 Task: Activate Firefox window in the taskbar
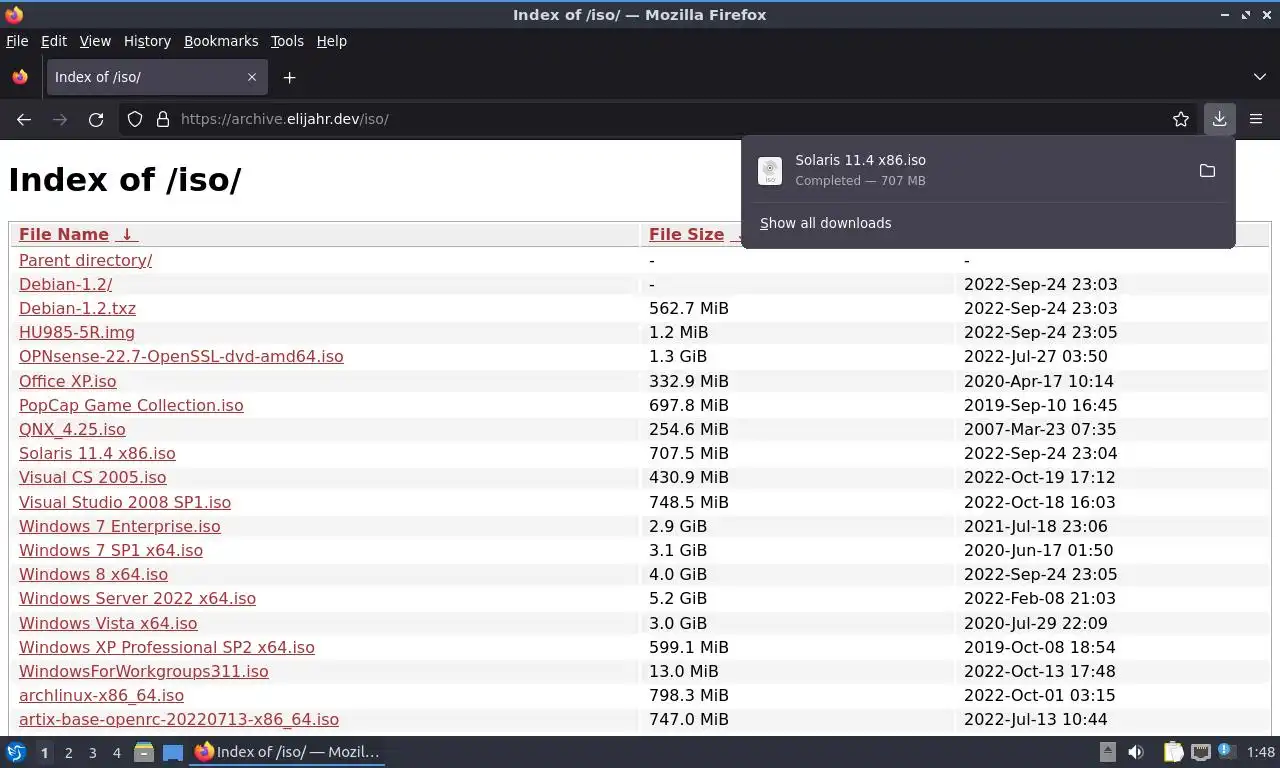288,752
